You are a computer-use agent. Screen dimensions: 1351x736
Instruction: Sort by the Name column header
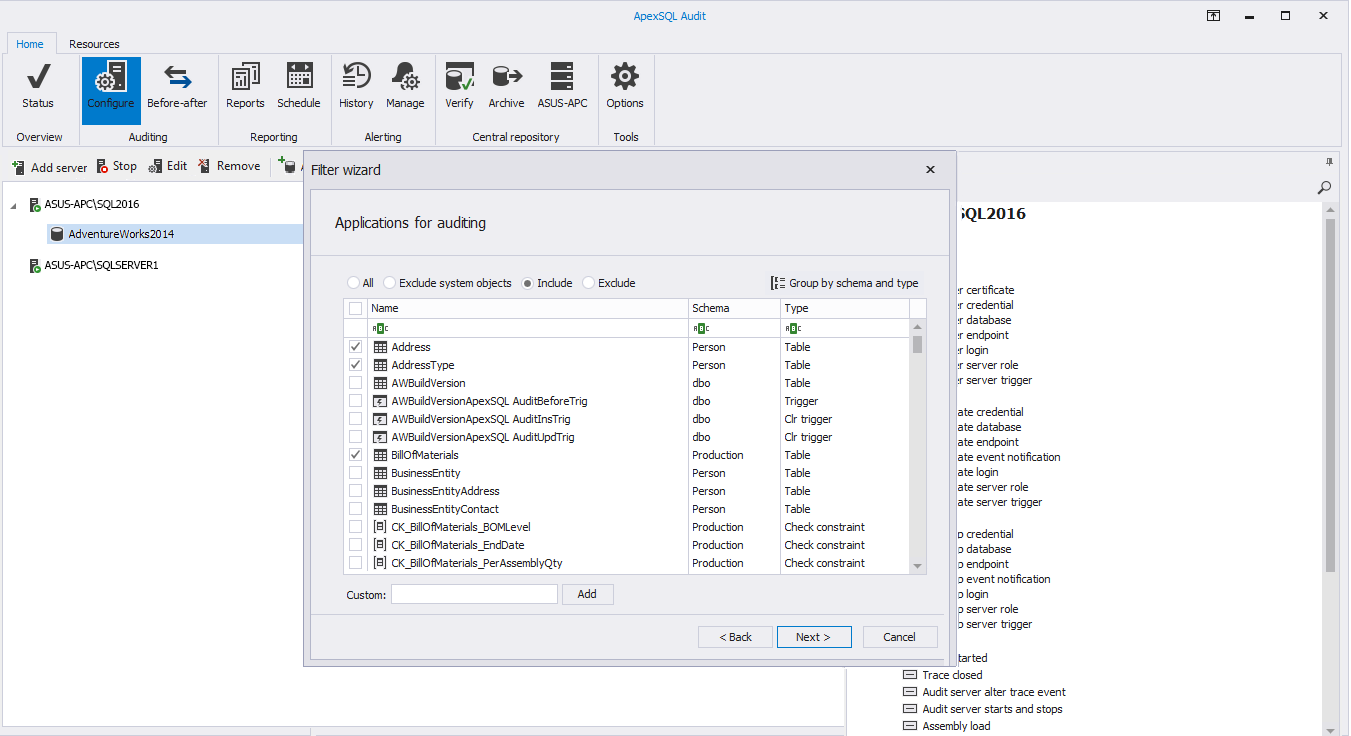pyautogui.click(x=528, y=309)
